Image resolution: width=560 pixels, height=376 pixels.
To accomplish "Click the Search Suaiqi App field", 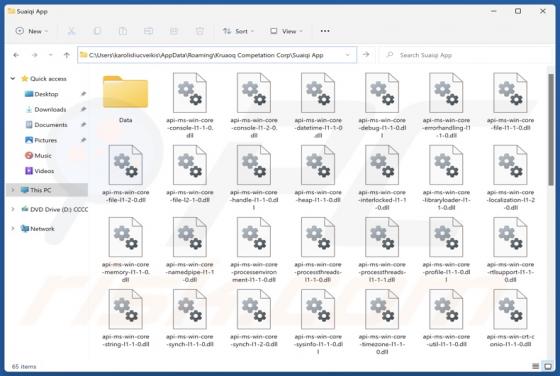I will click(x=466, y=55).
